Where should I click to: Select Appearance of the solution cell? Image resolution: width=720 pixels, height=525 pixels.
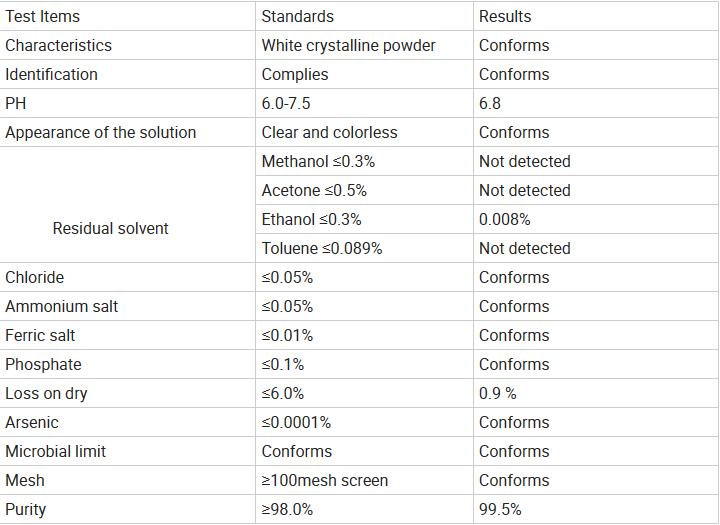click(128, 132)
